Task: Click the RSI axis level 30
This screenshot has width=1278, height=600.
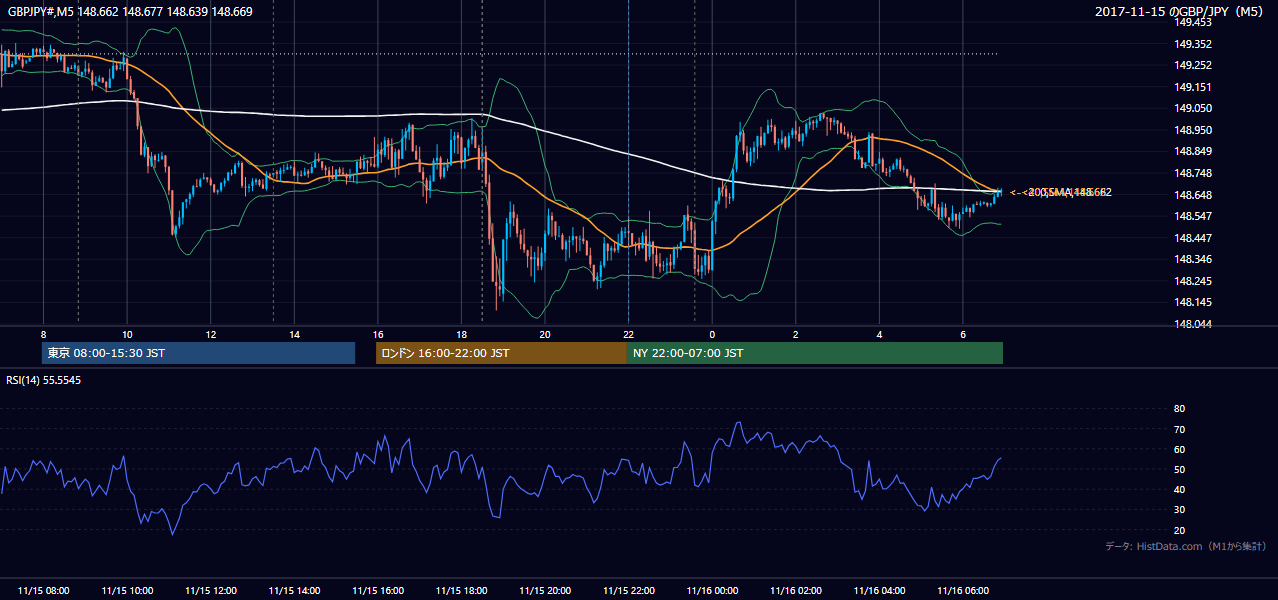Action: 1179,510
